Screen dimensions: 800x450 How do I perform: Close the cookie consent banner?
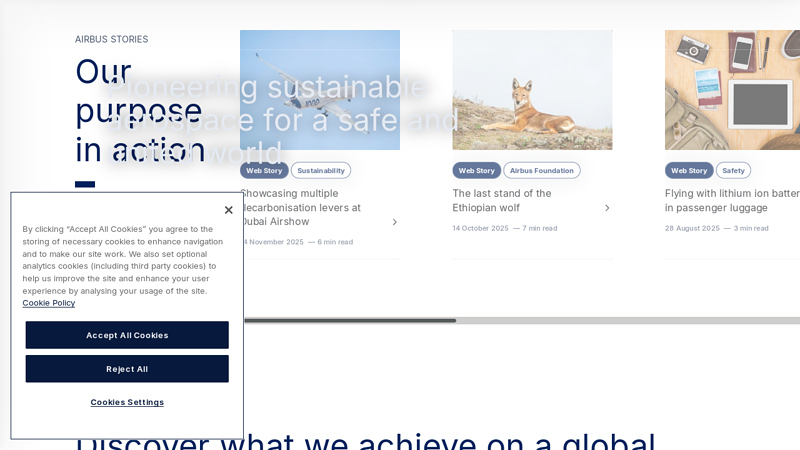click(229, 210)
